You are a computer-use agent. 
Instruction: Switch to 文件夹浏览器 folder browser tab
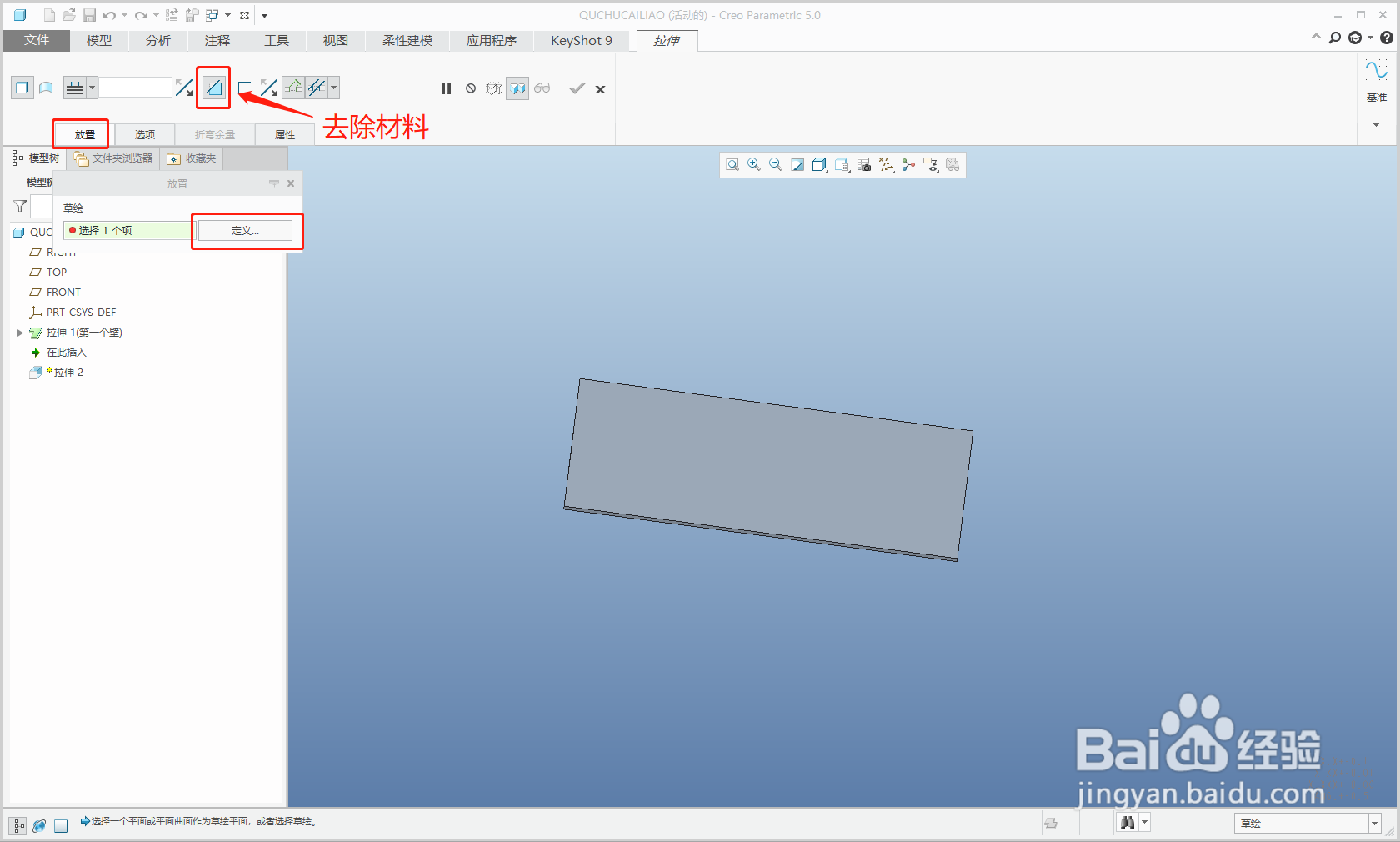coord(113,158)
